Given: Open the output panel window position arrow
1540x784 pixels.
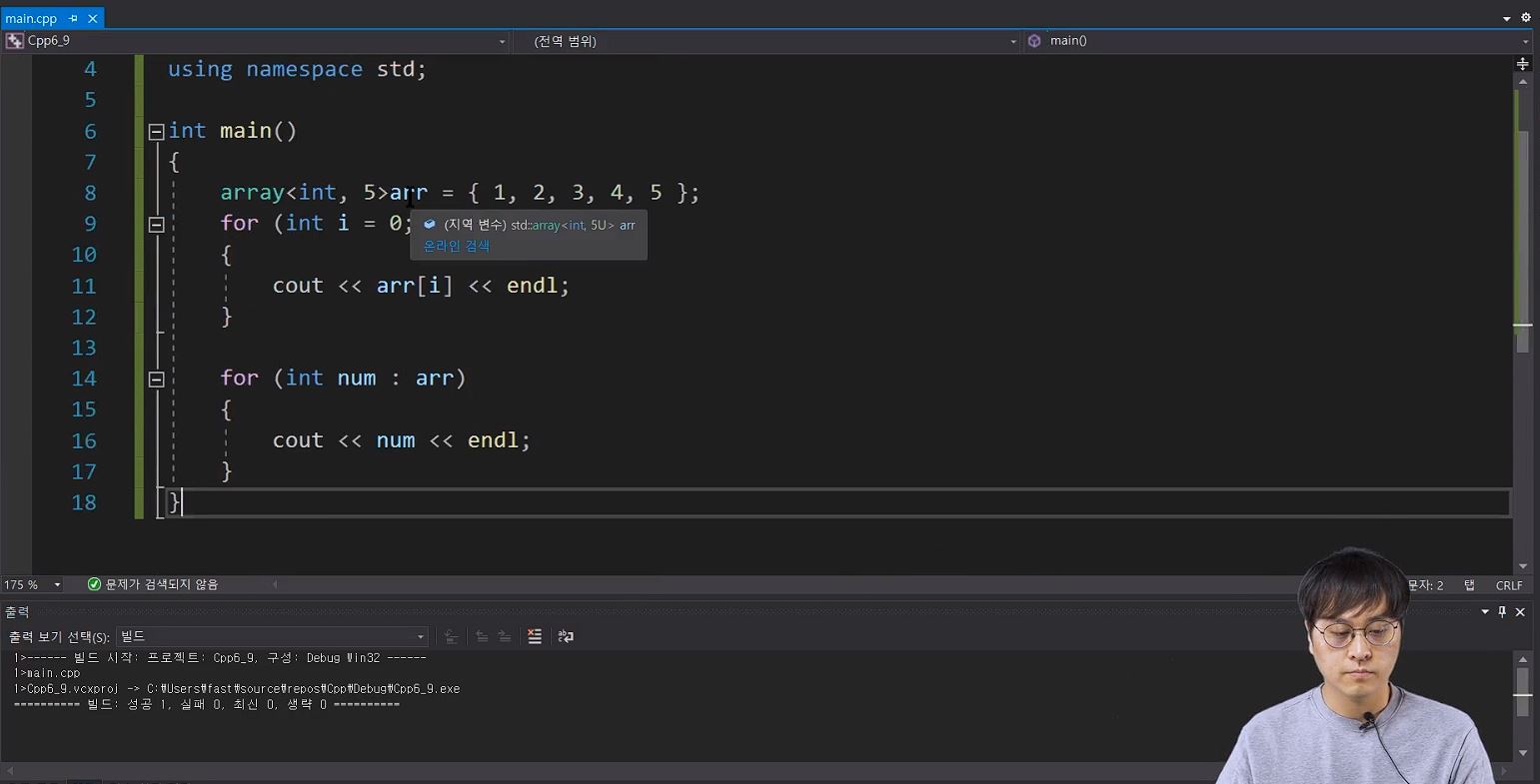Looking at the screenshot, I should 1485,612.
